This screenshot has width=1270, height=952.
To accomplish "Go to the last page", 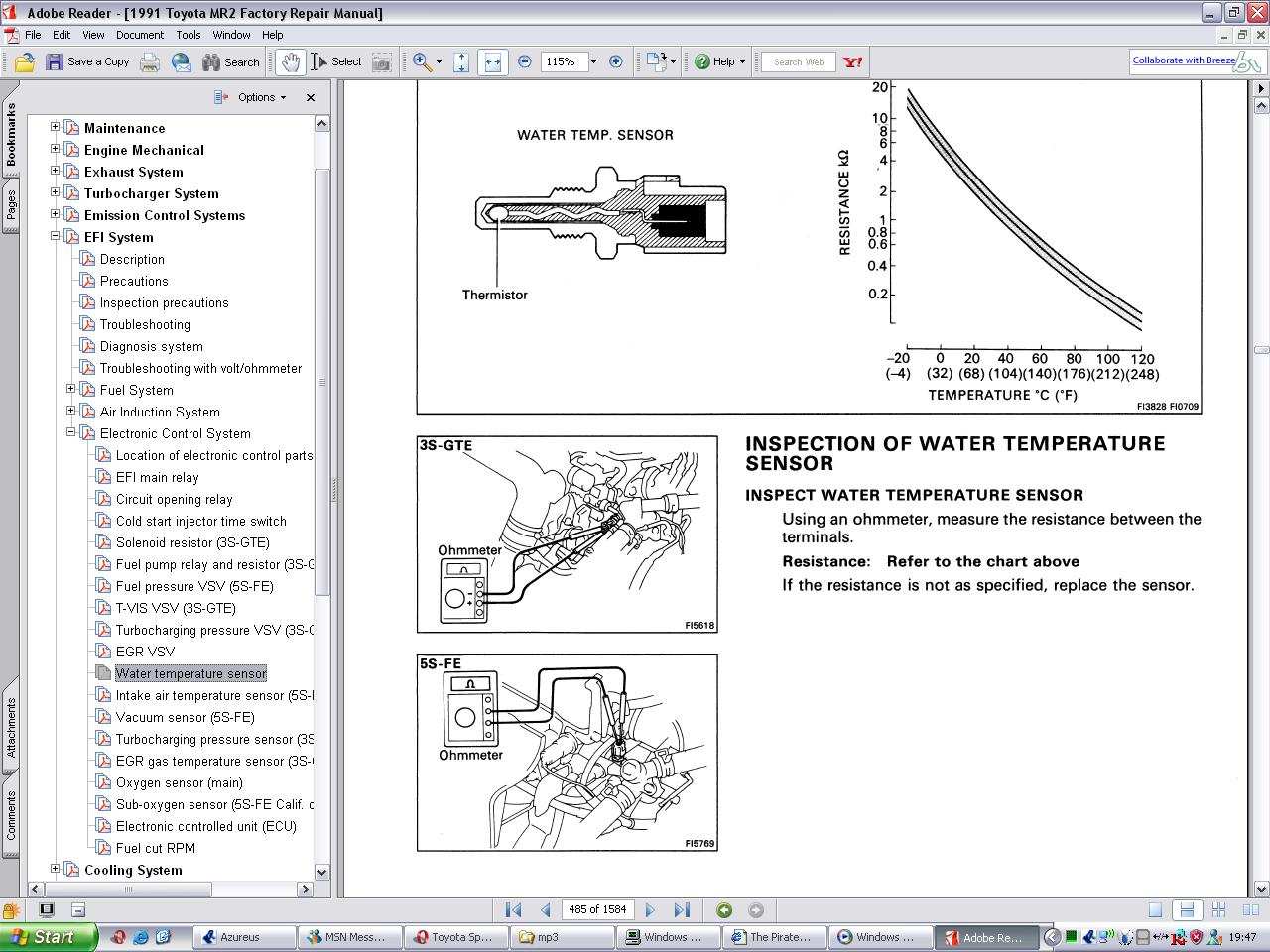I will pos(682,910).
